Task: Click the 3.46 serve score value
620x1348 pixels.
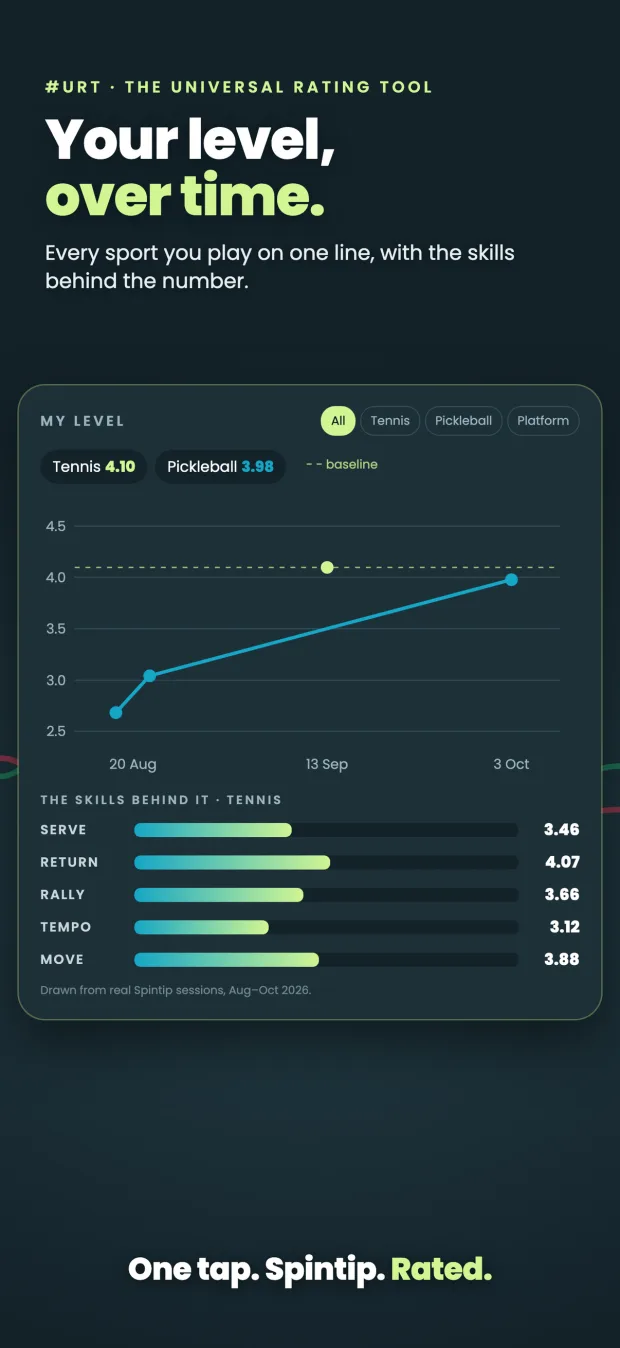Action: (x=562, y=830)
